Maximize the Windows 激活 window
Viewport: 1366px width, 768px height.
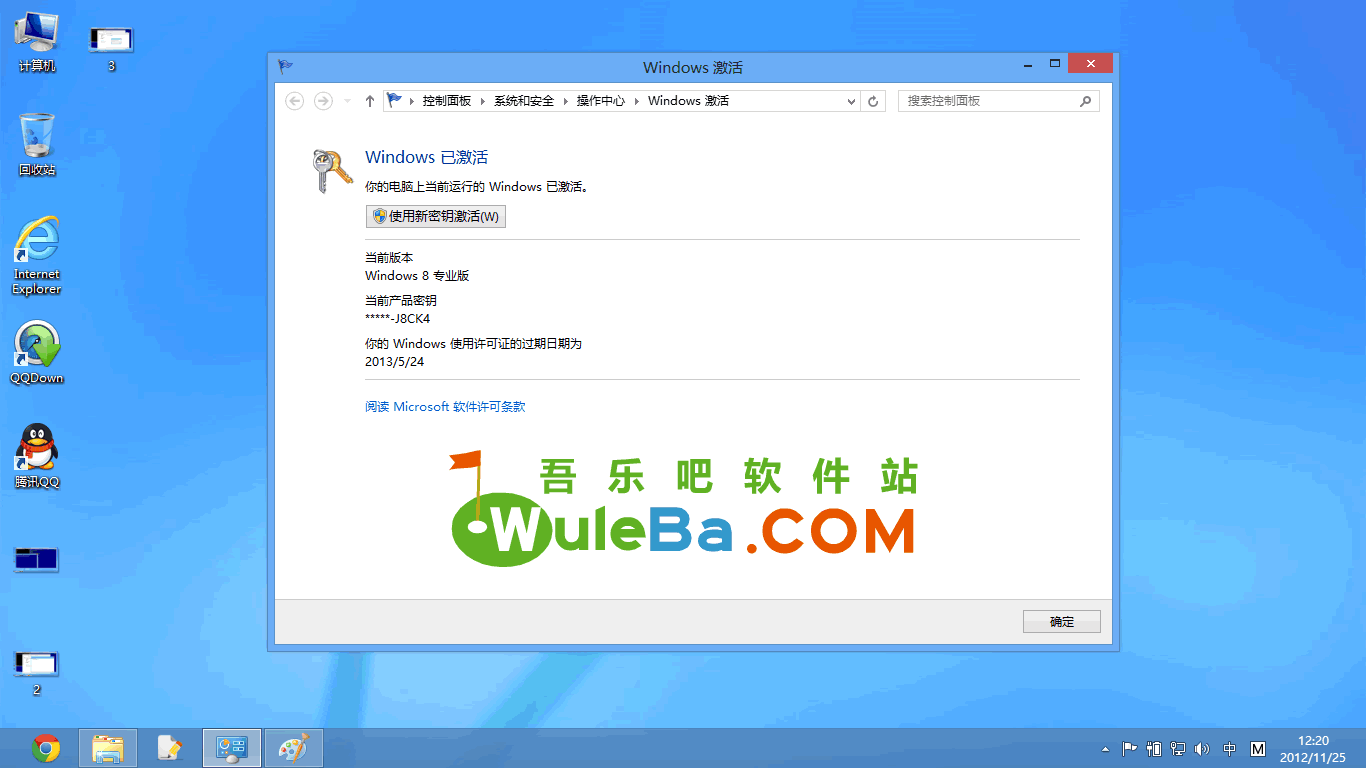click(x=1054, y=64)
